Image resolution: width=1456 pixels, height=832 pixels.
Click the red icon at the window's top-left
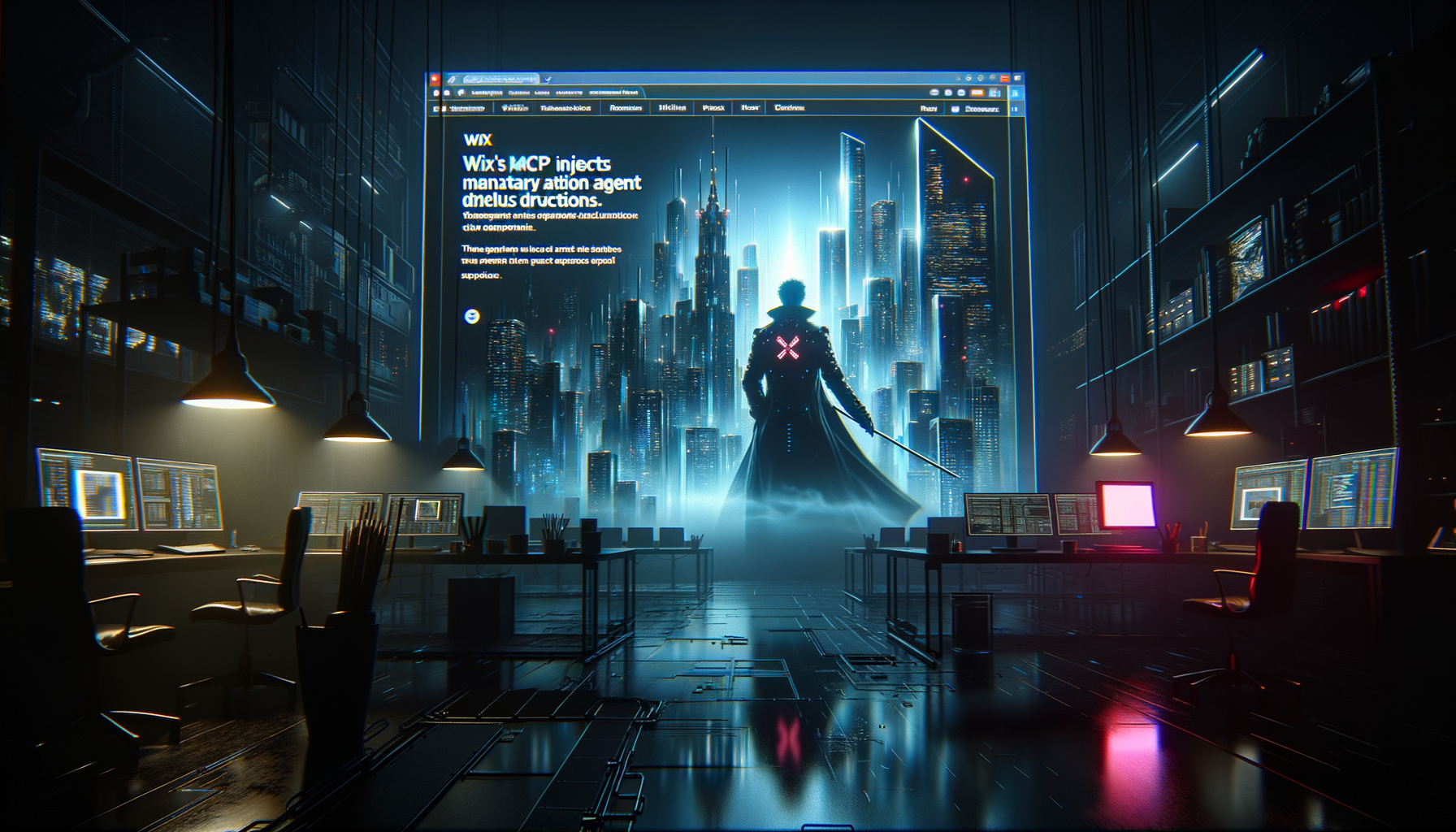click(x=434, y=79)
